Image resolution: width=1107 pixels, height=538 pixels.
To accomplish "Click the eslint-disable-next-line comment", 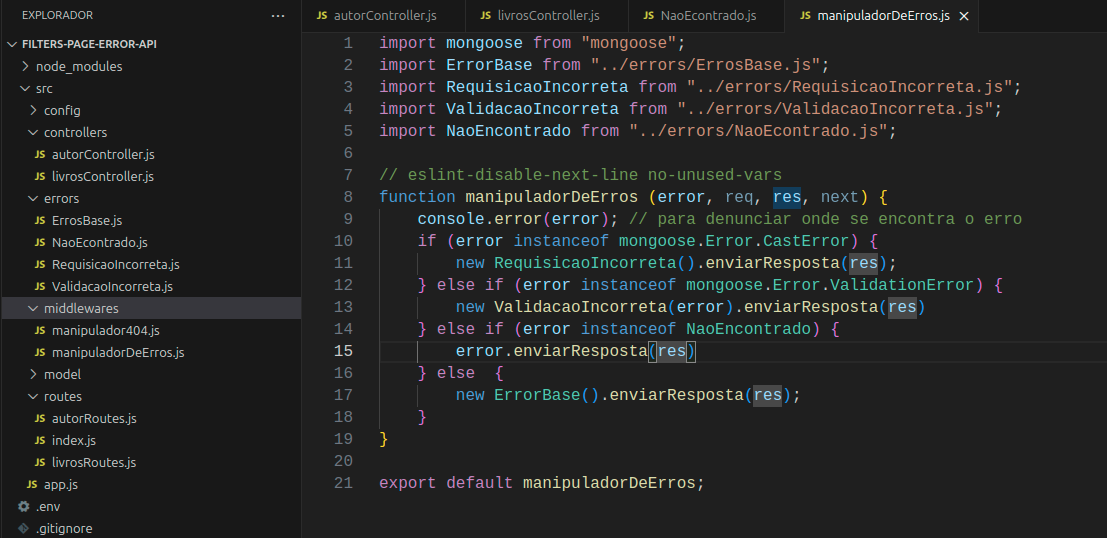I will click(x=580, y=175).
